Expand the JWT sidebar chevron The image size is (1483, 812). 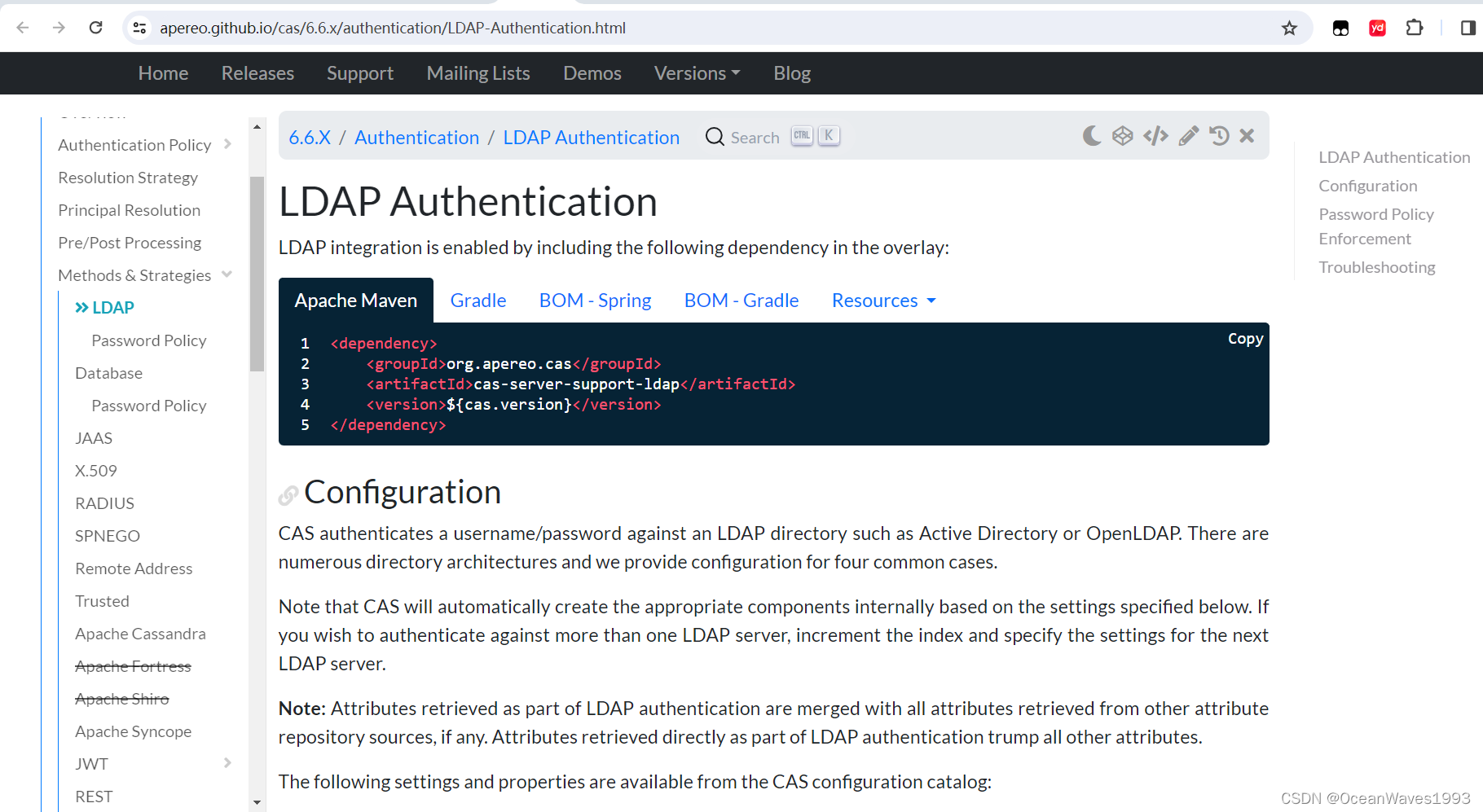click(227, 763)
